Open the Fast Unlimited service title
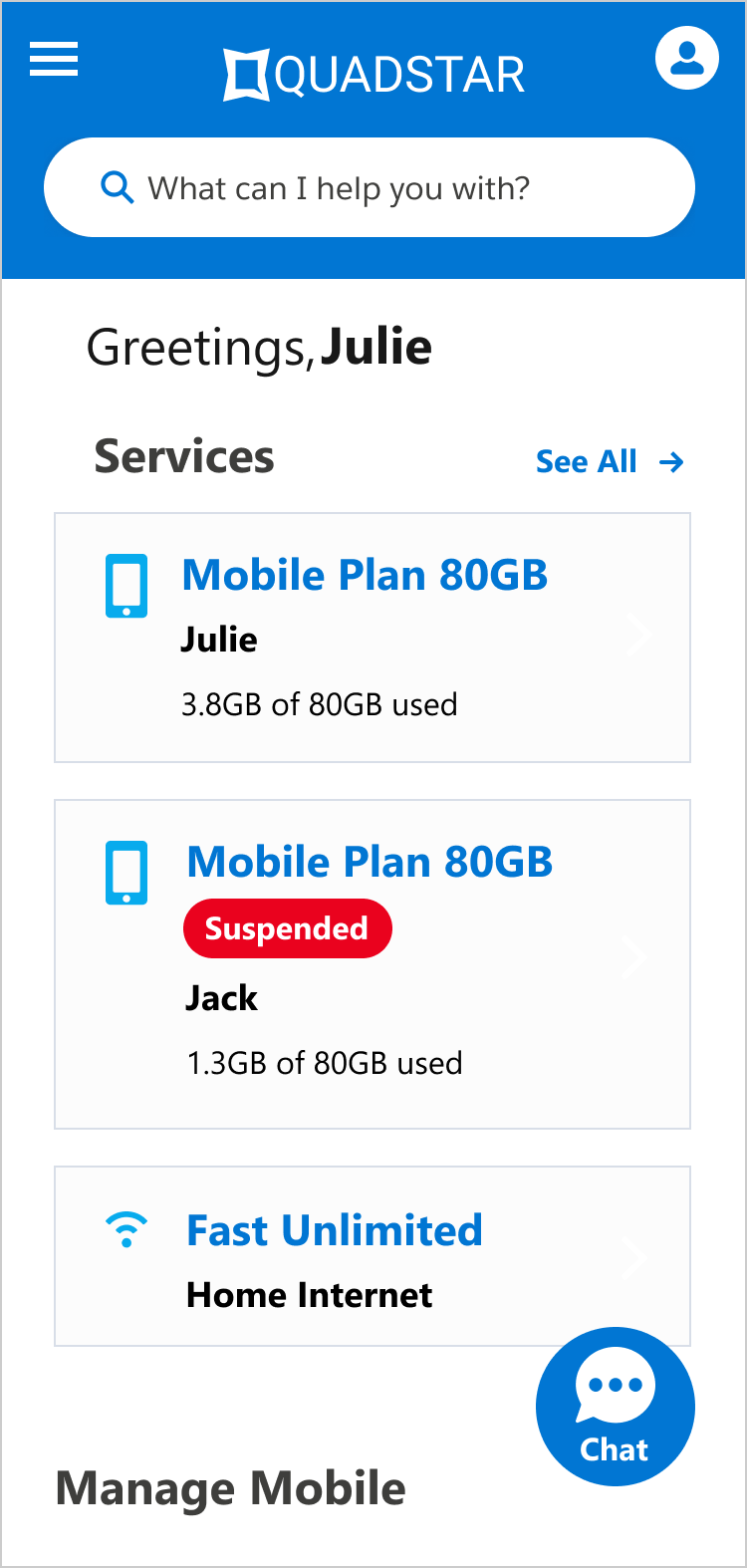 click(x=335, y=1231)
